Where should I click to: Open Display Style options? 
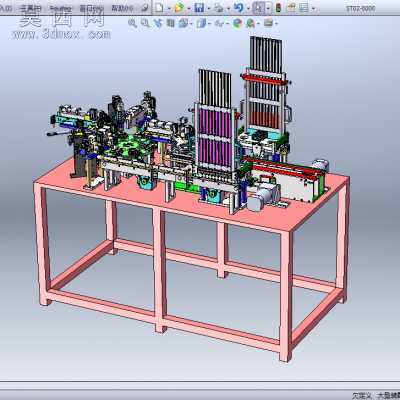tap(201, 23)
